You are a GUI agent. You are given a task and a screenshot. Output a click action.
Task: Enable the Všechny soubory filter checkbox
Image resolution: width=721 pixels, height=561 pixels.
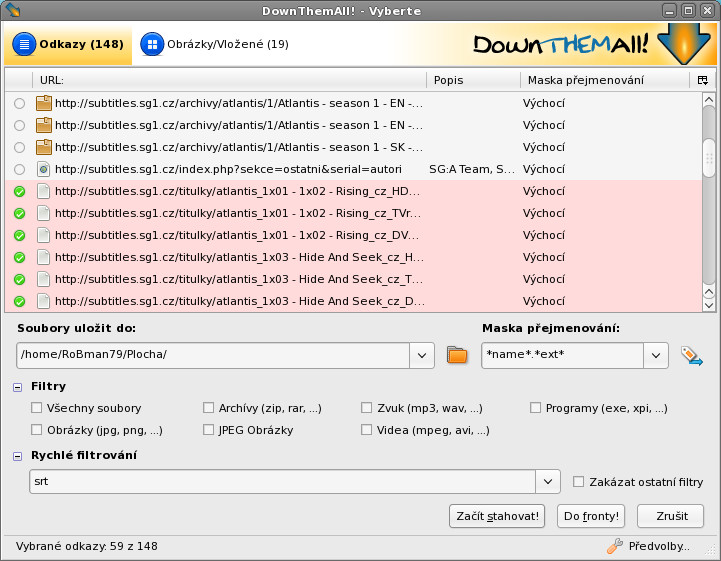pos(37,408)
